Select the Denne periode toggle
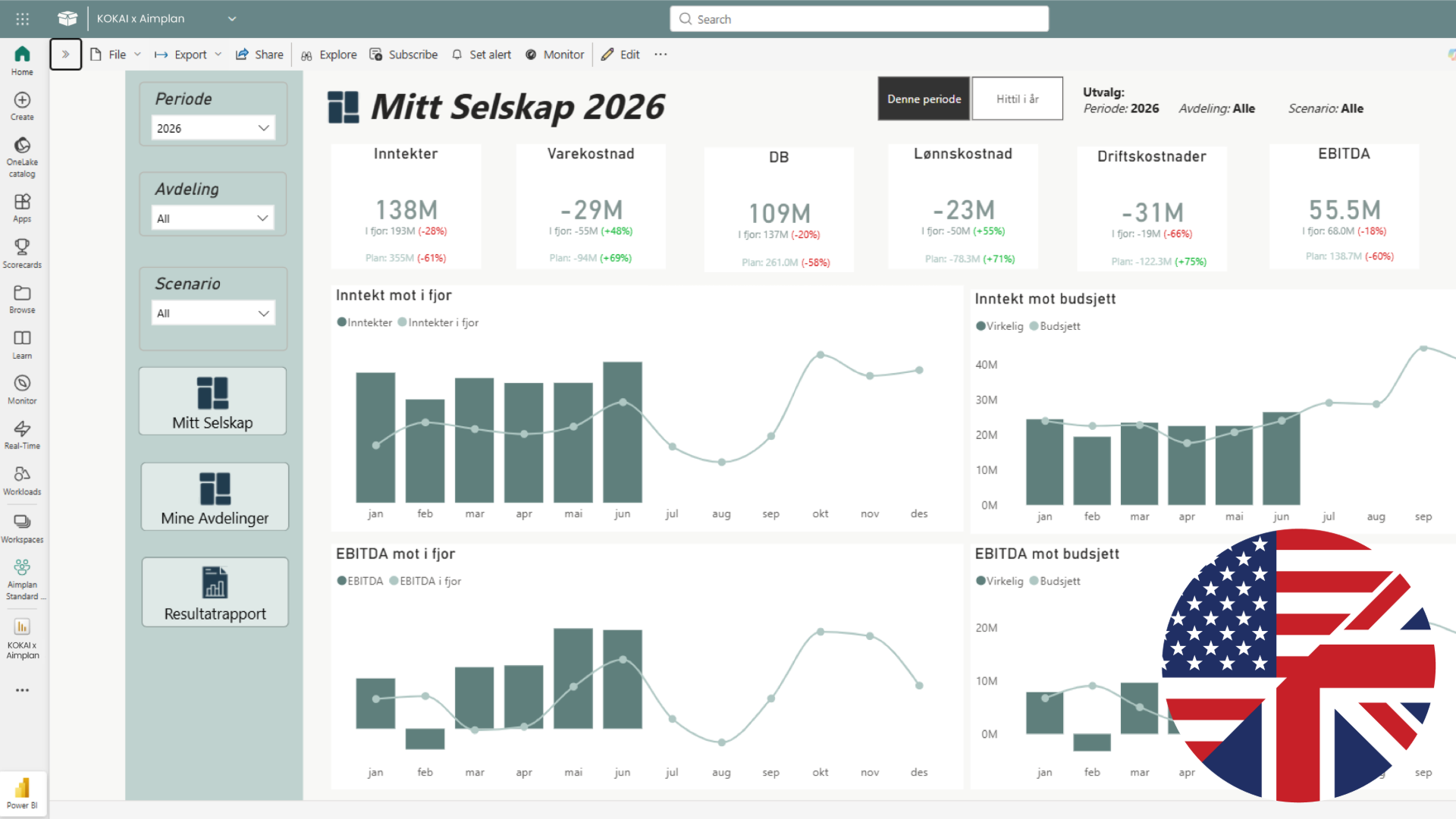Screen dimensions: 1456x819 pos(924,99)
